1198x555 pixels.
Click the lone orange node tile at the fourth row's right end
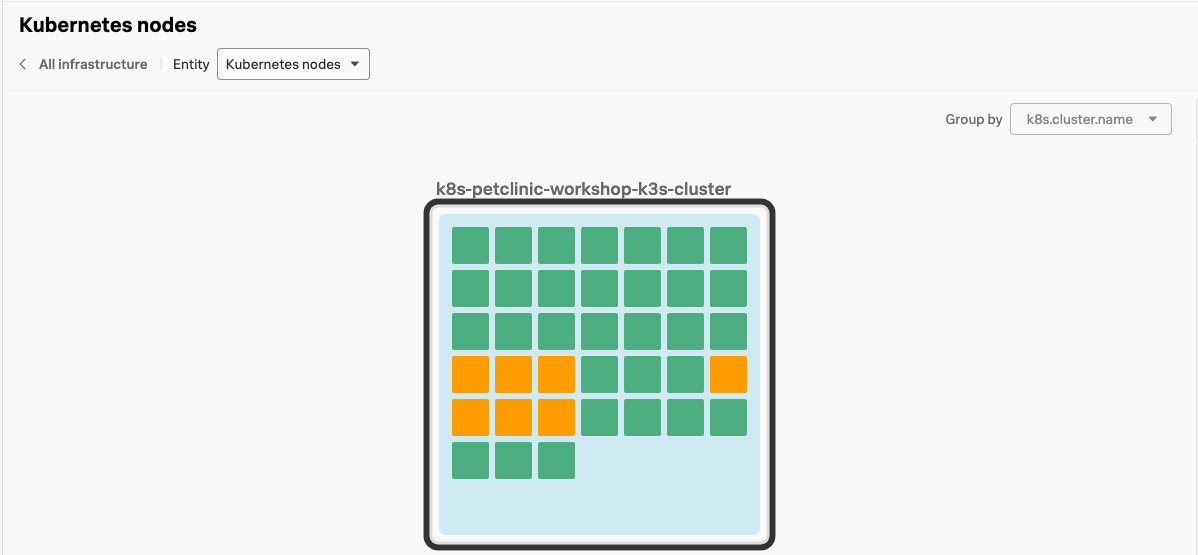click(728, 375)
